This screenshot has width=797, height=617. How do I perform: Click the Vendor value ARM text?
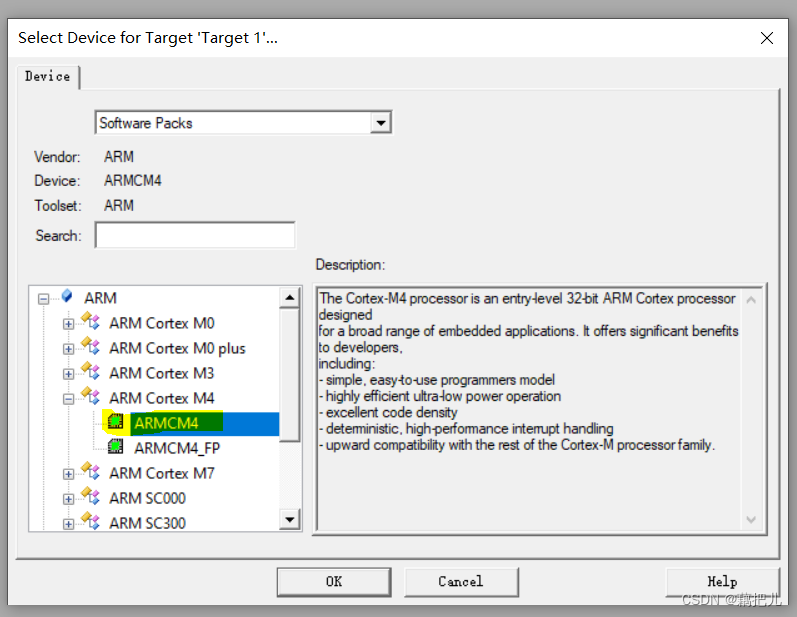tap(119, 157)
